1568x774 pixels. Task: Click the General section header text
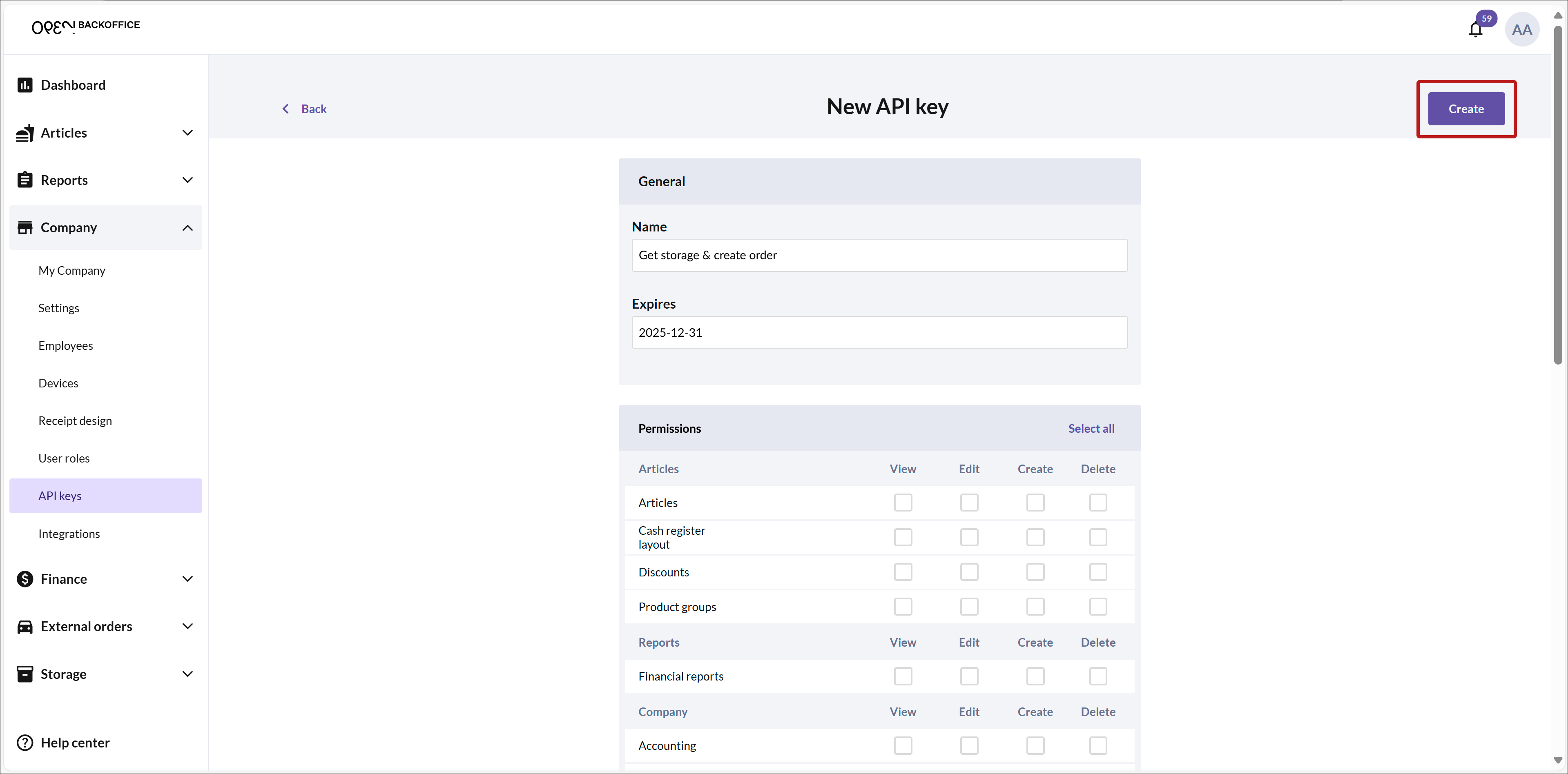click(x=662, y=181)
